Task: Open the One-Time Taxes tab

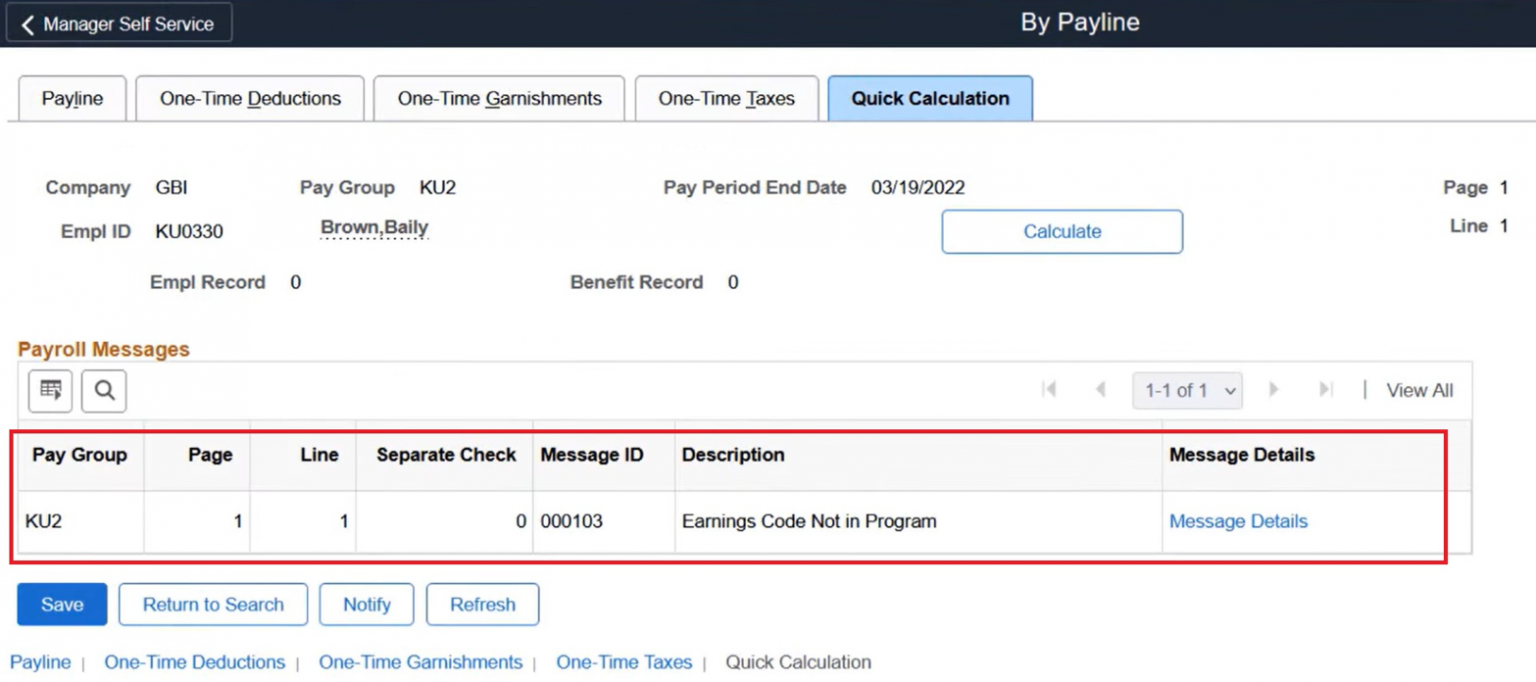Action: [726, 98]
